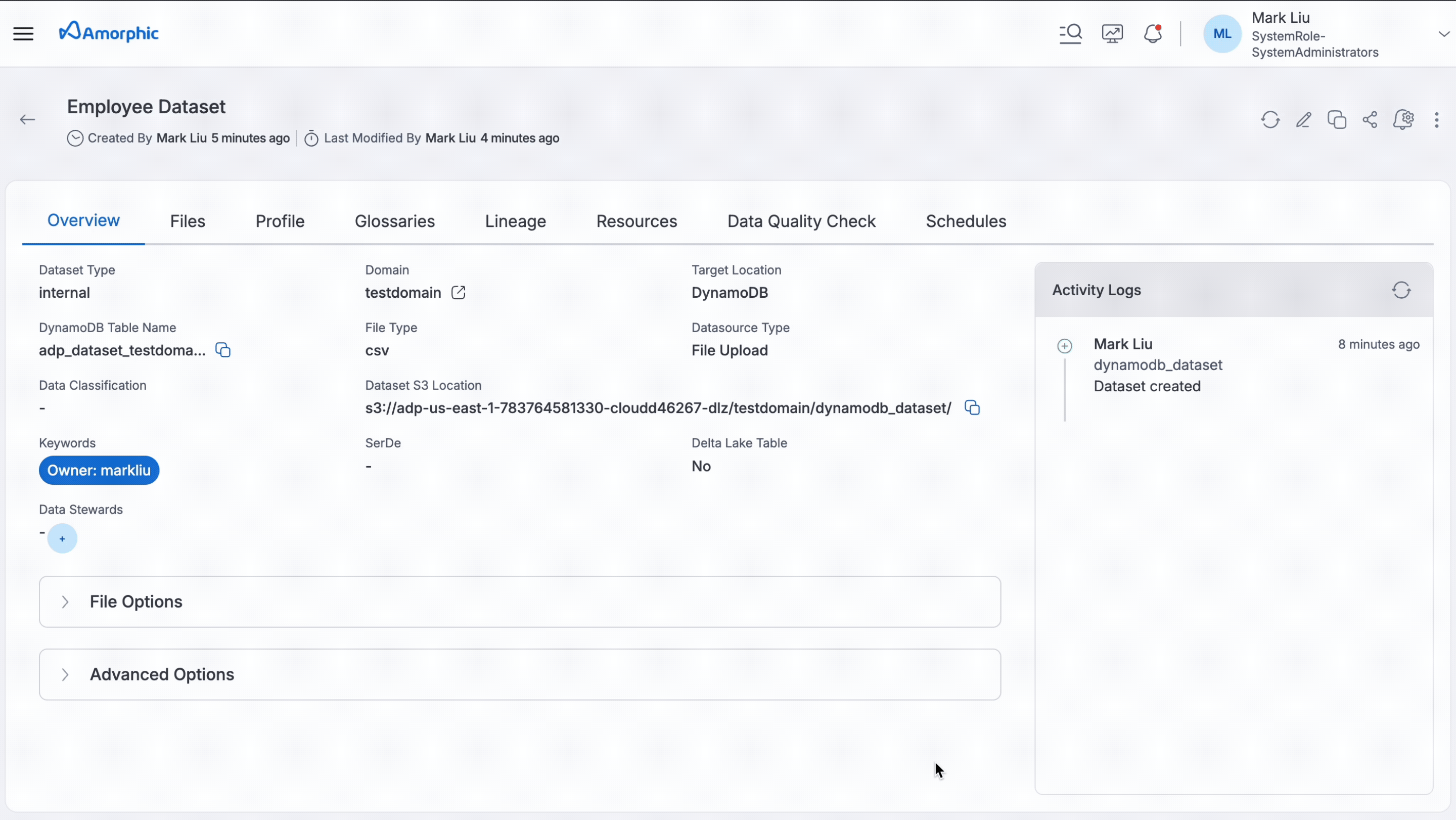Open global search in the top bar

(1071, 33)
